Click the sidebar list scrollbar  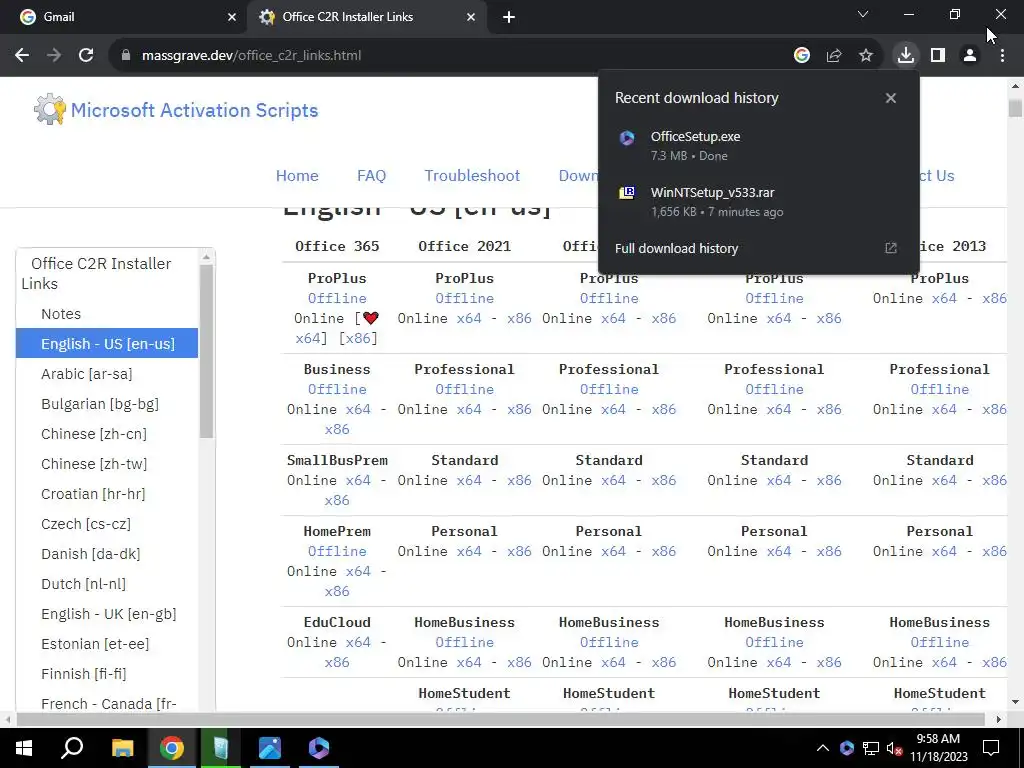coord(206,351)
